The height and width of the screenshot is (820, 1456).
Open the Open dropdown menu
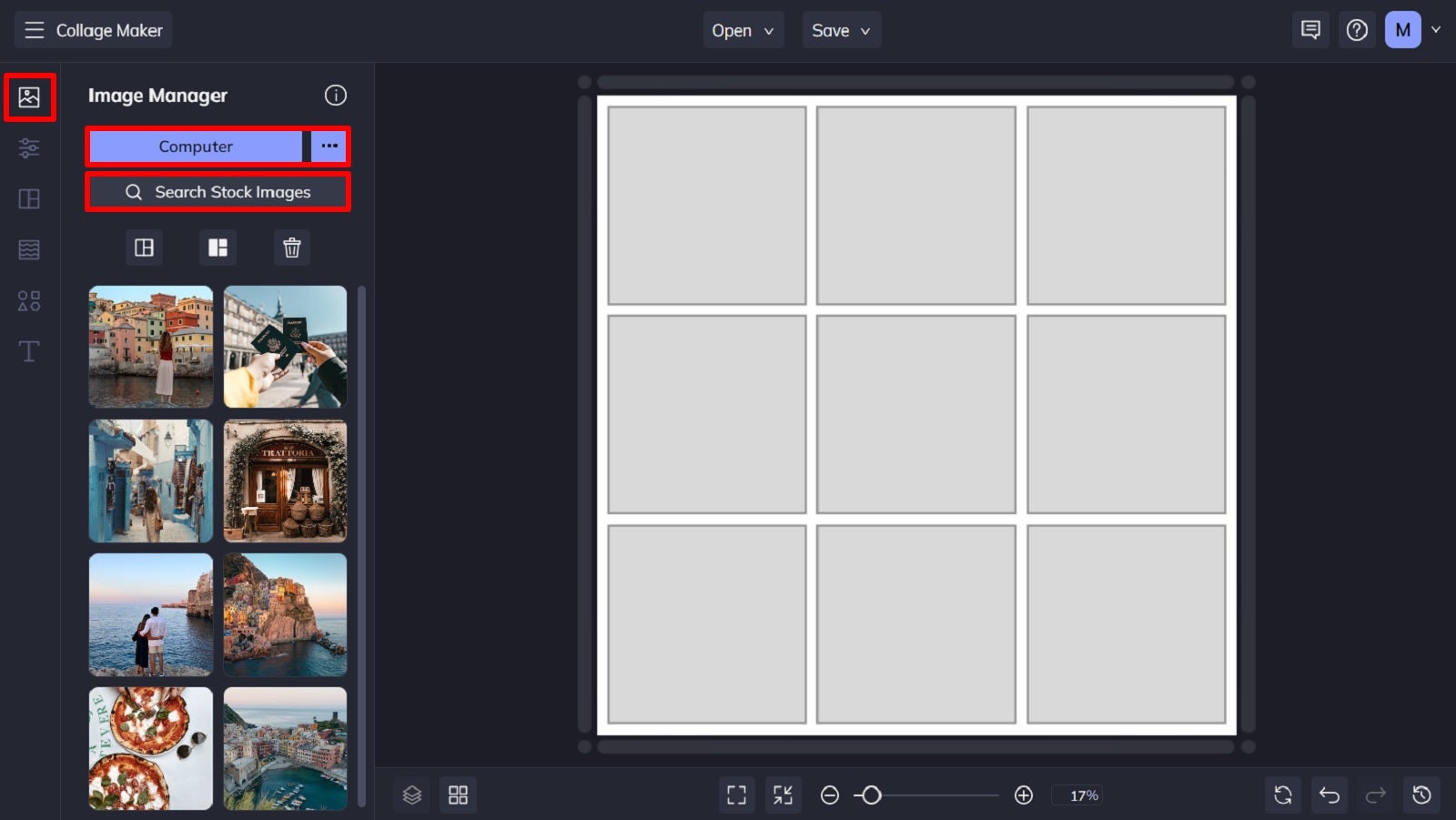[742, 29]
